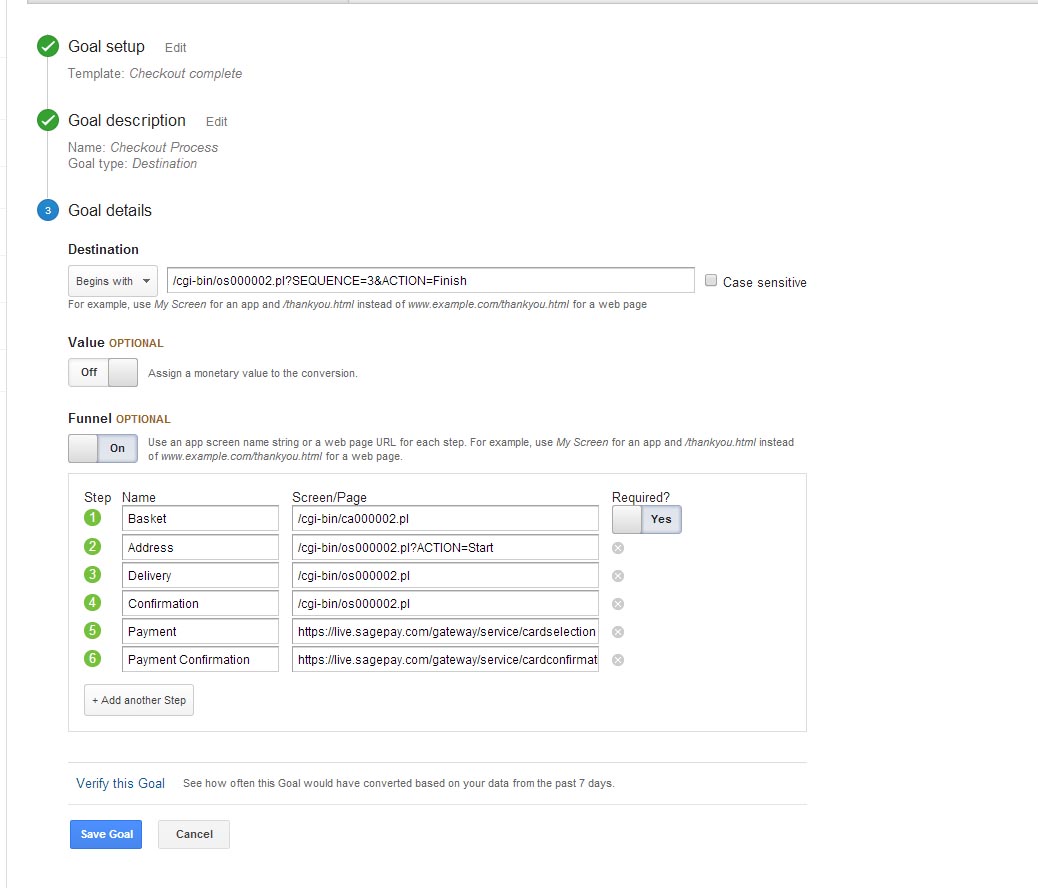This screenshot has height=888, width=1038.
Task: Click the Goal setup green checkmark
Action: click(47, 47)
